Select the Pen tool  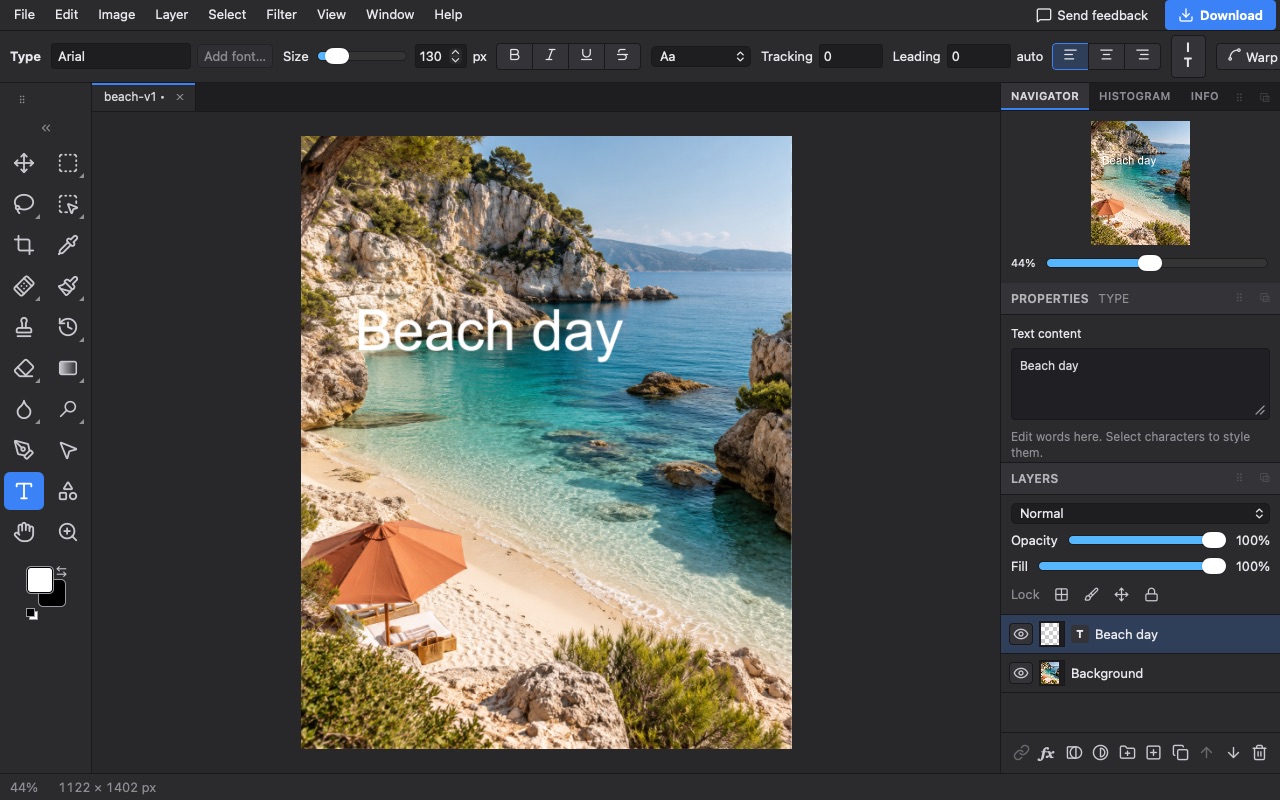(24, 450)
